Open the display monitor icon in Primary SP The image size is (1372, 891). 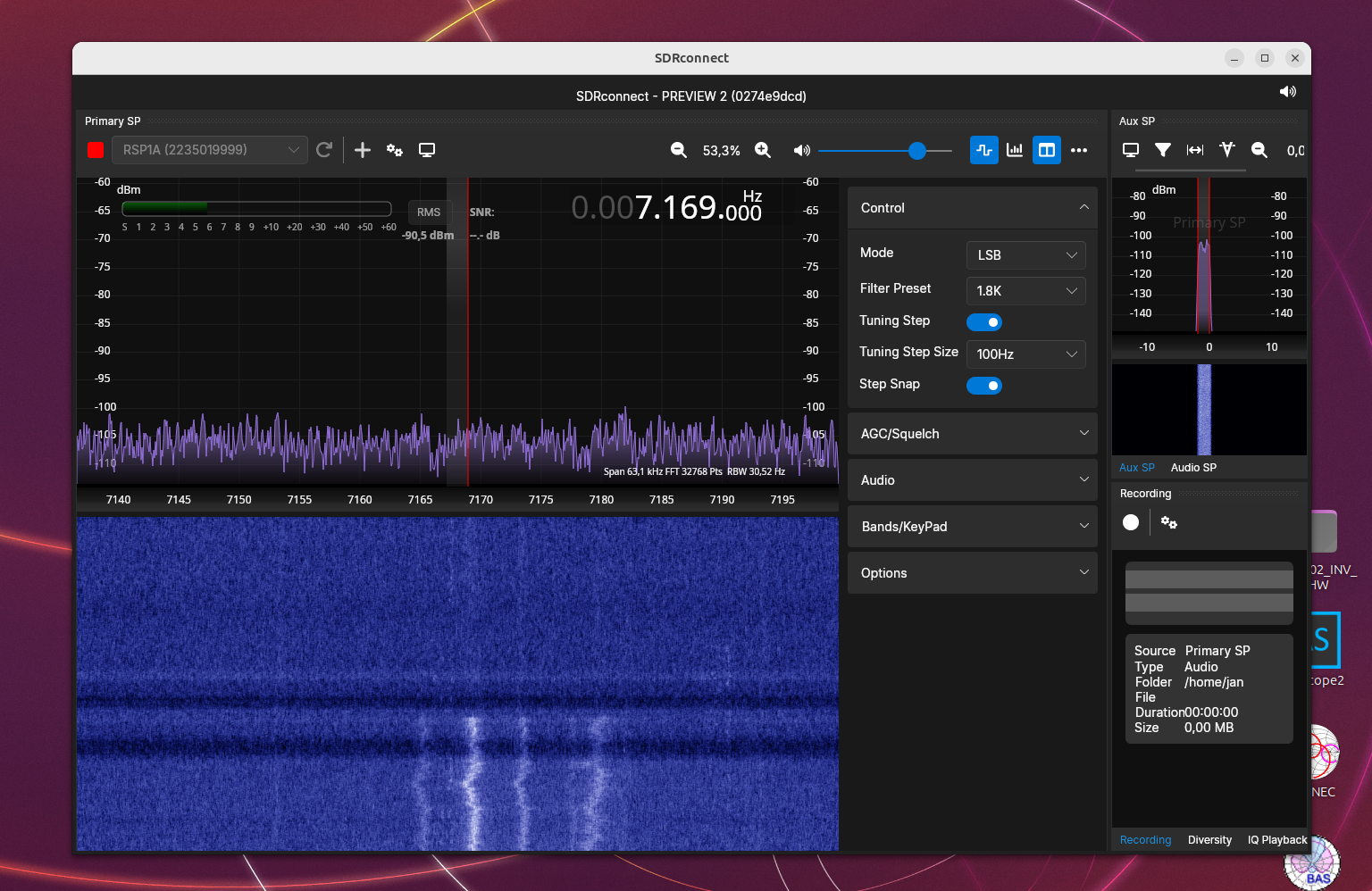427,150
